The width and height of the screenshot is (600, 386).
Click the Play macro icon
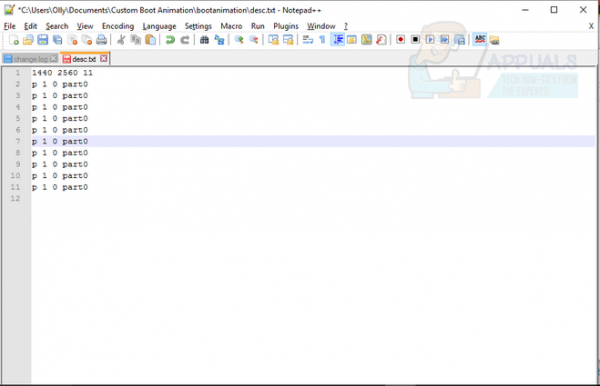(x=430, y=40)
